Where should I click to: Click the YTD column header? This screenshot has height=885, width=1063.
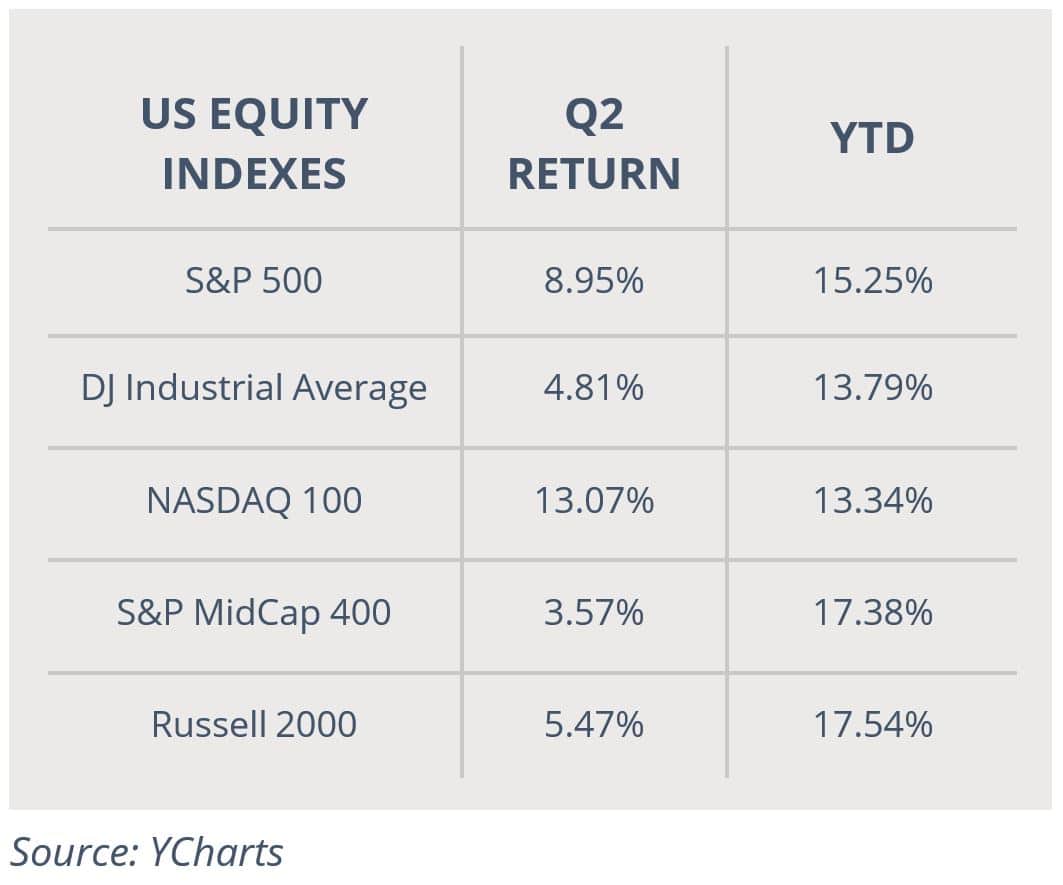pyautogui.click(x=873, y=138)
